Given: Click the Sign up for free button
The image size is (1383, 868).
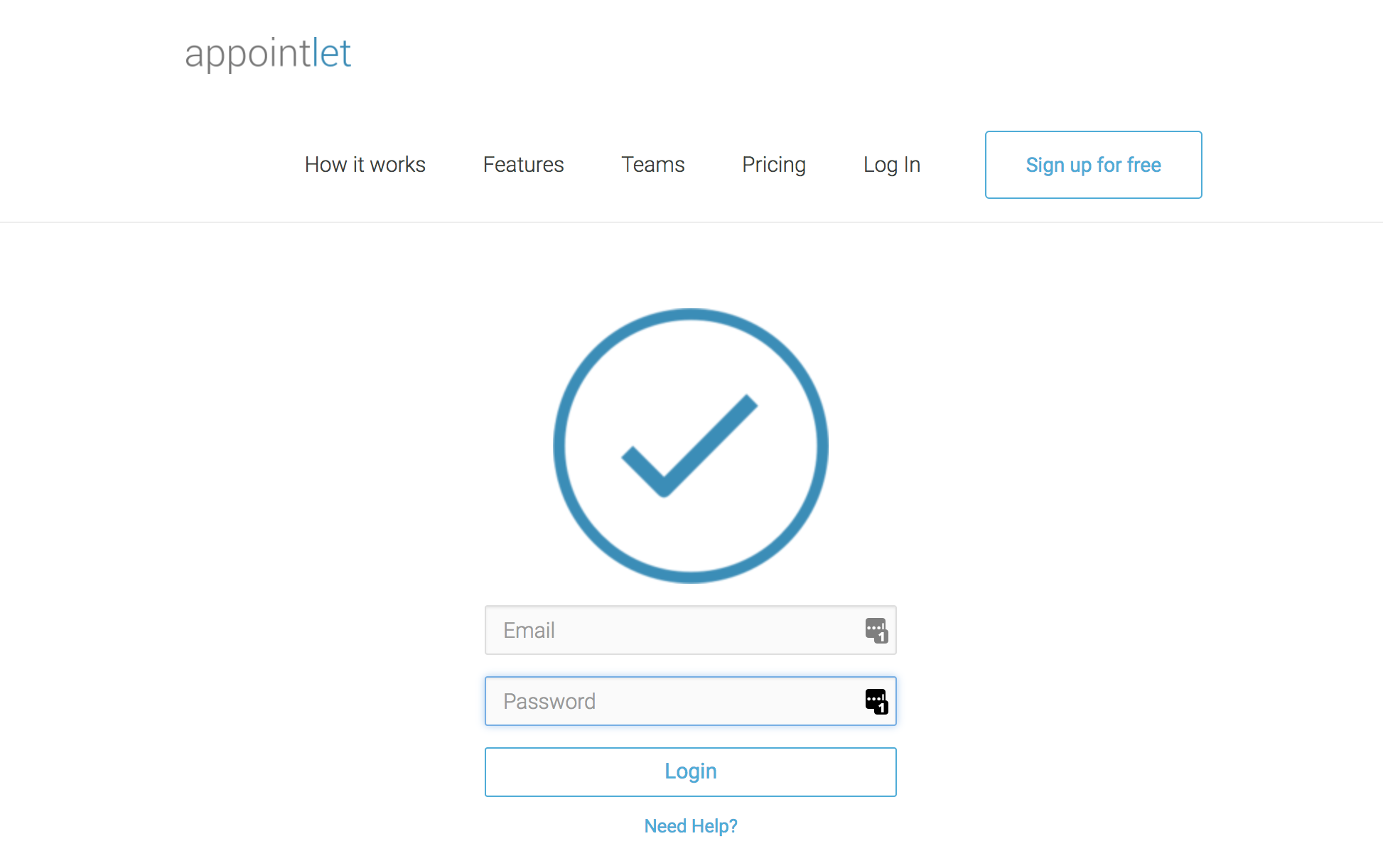Looking at the screenshot, I should coord(1094,165).
